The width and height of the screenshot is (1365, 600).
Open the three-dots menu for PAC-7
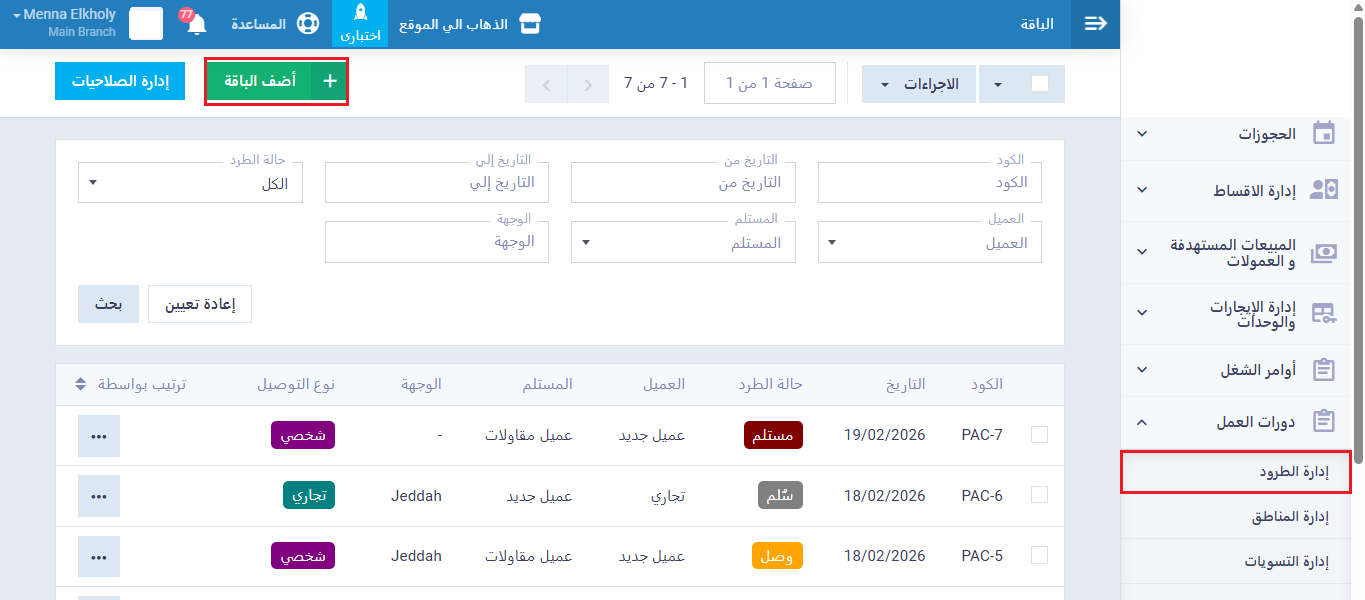(x=99, y=436)
